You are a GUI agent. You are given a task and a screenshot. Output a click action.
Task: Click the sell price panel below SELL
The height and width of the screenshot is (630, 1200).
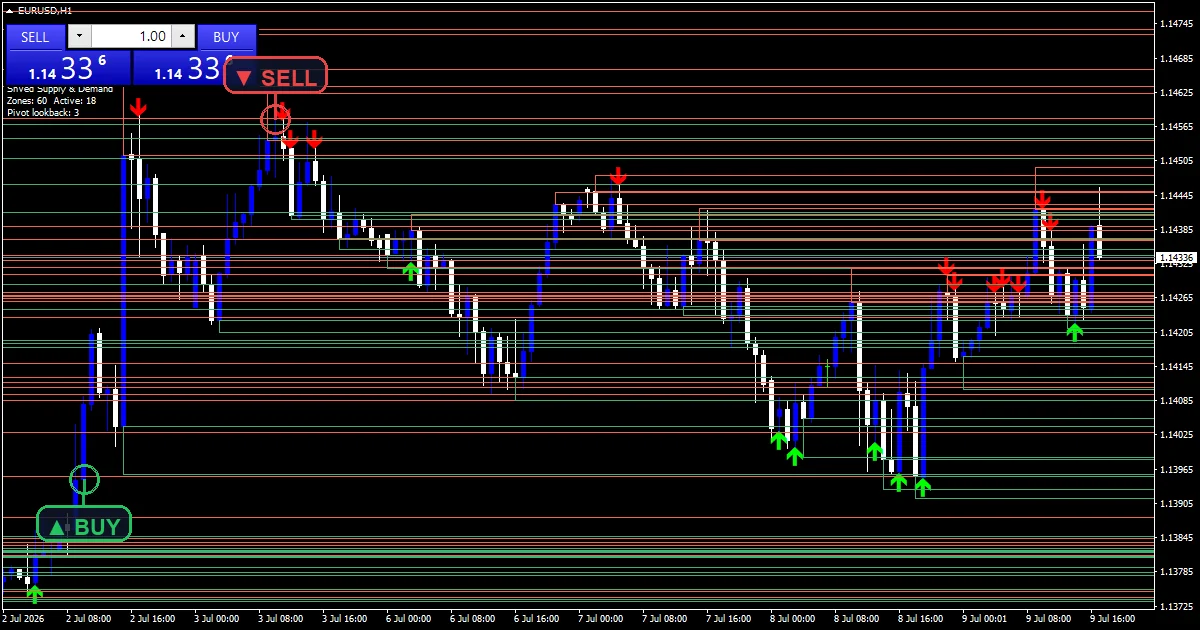click(69, 68)
